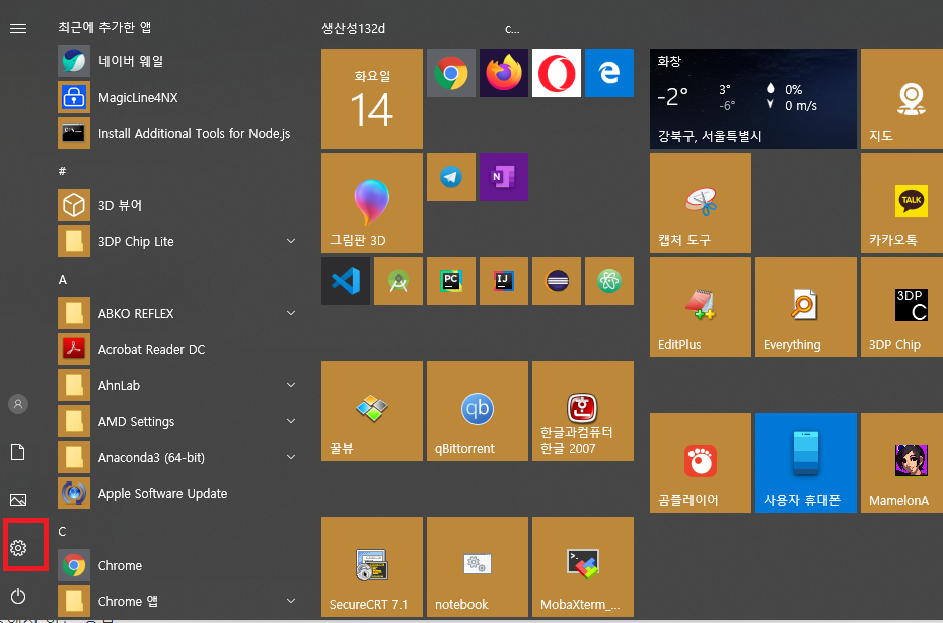Open the Settings gear icon
This screenshot has height=623, width=943.
18,547
